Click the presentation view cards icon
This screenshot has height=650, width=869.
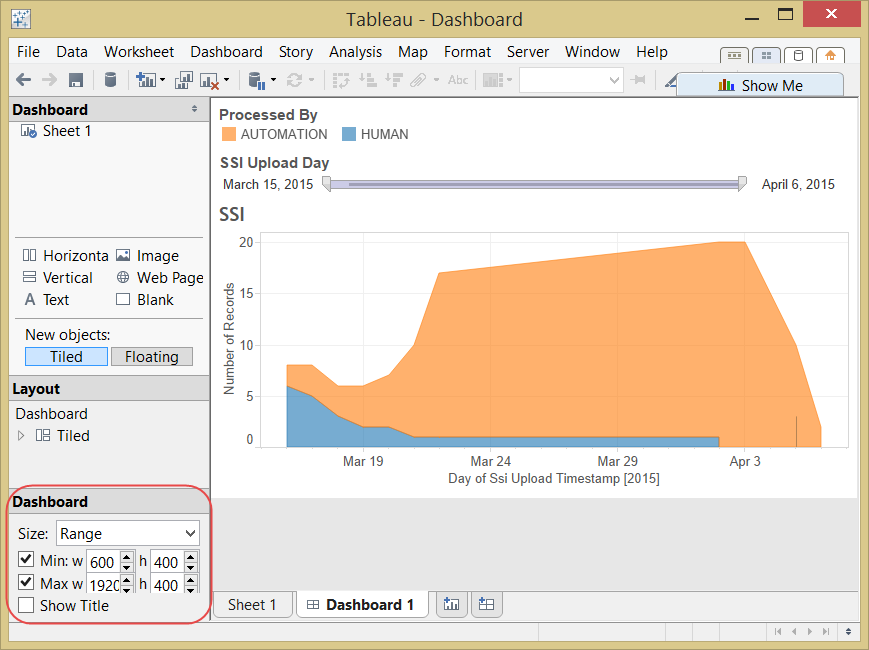point(493,80)
